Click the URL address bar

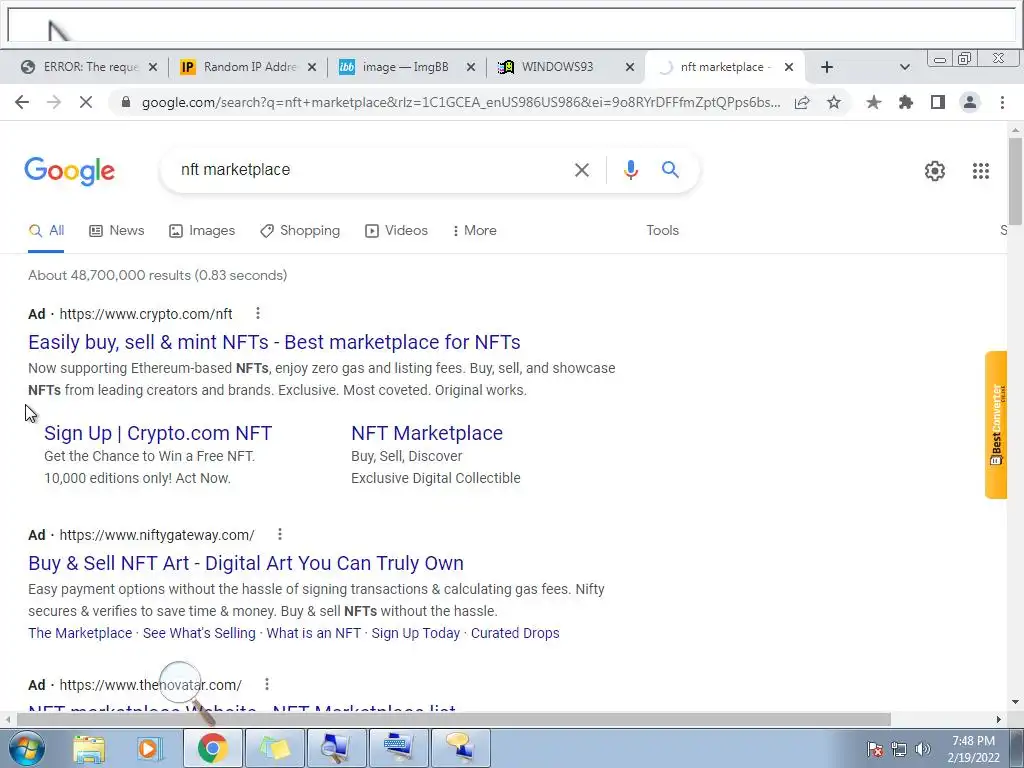pos(460,103)
